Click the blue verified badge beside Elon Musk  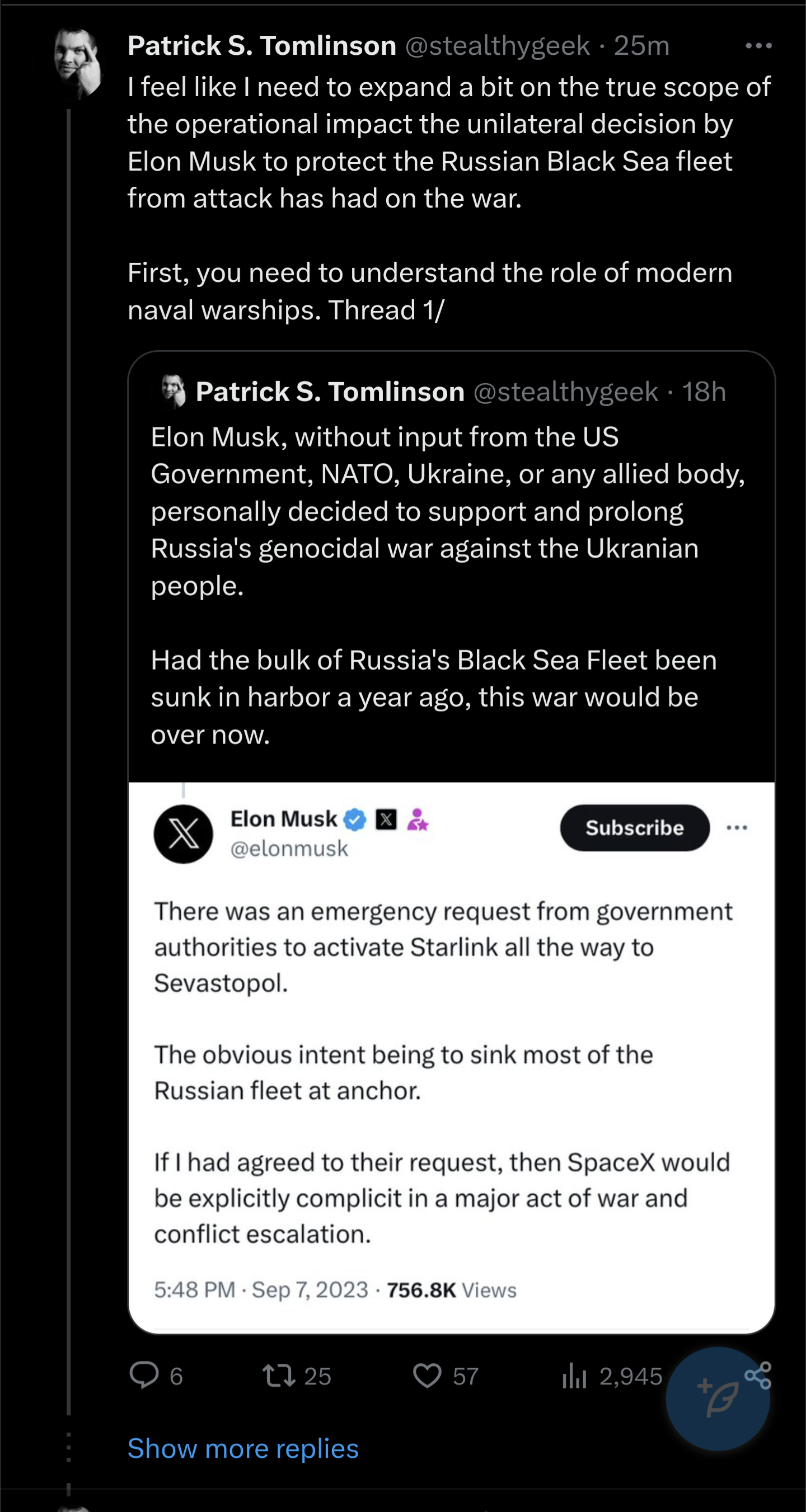[355, 819]
